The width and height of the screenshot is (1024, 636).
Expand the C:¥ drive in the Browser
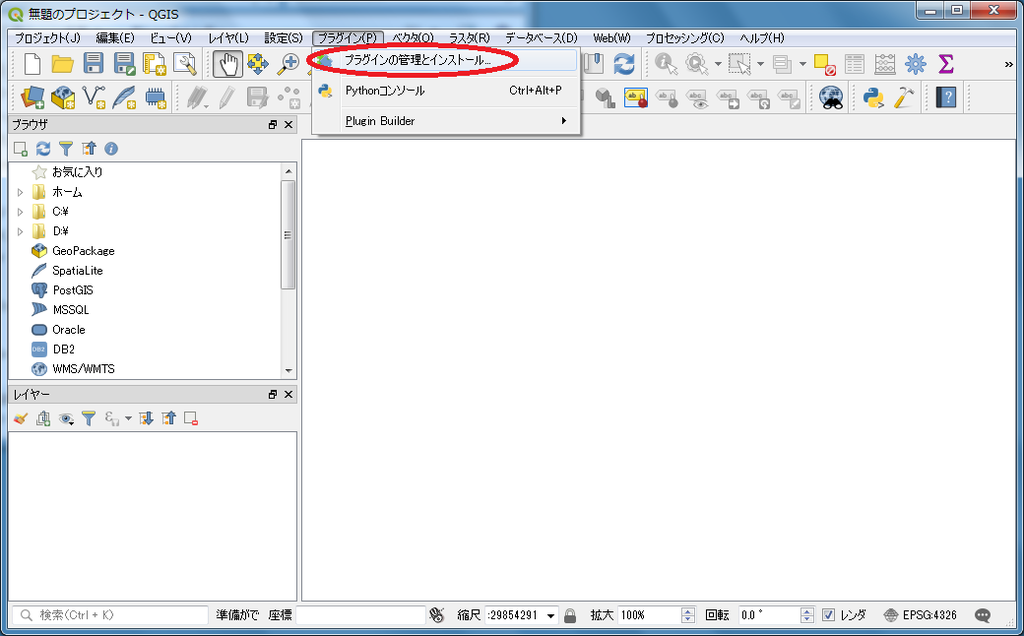(20, 212)
